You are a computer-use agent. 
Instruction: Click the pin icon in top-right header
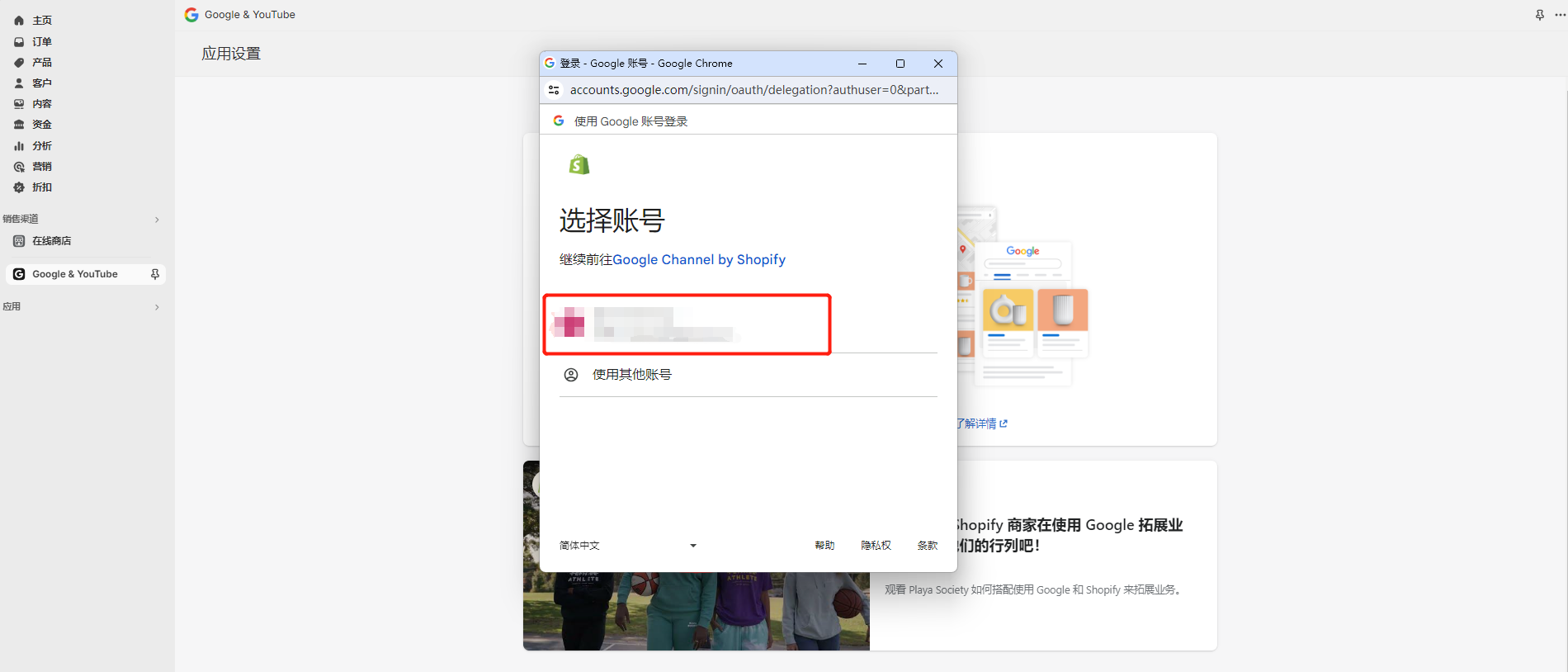pos(1540,15)
